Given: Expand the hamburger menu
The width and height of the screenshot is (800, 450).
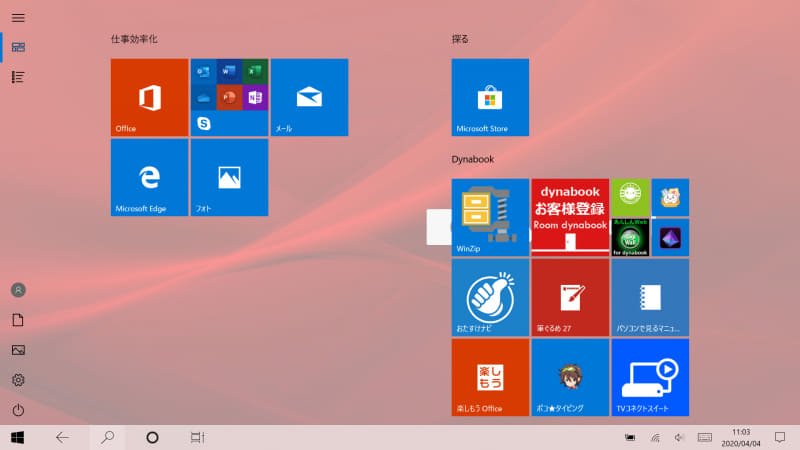Looking at the screenshot, I should pyautogui.click(x=18, y=18).
